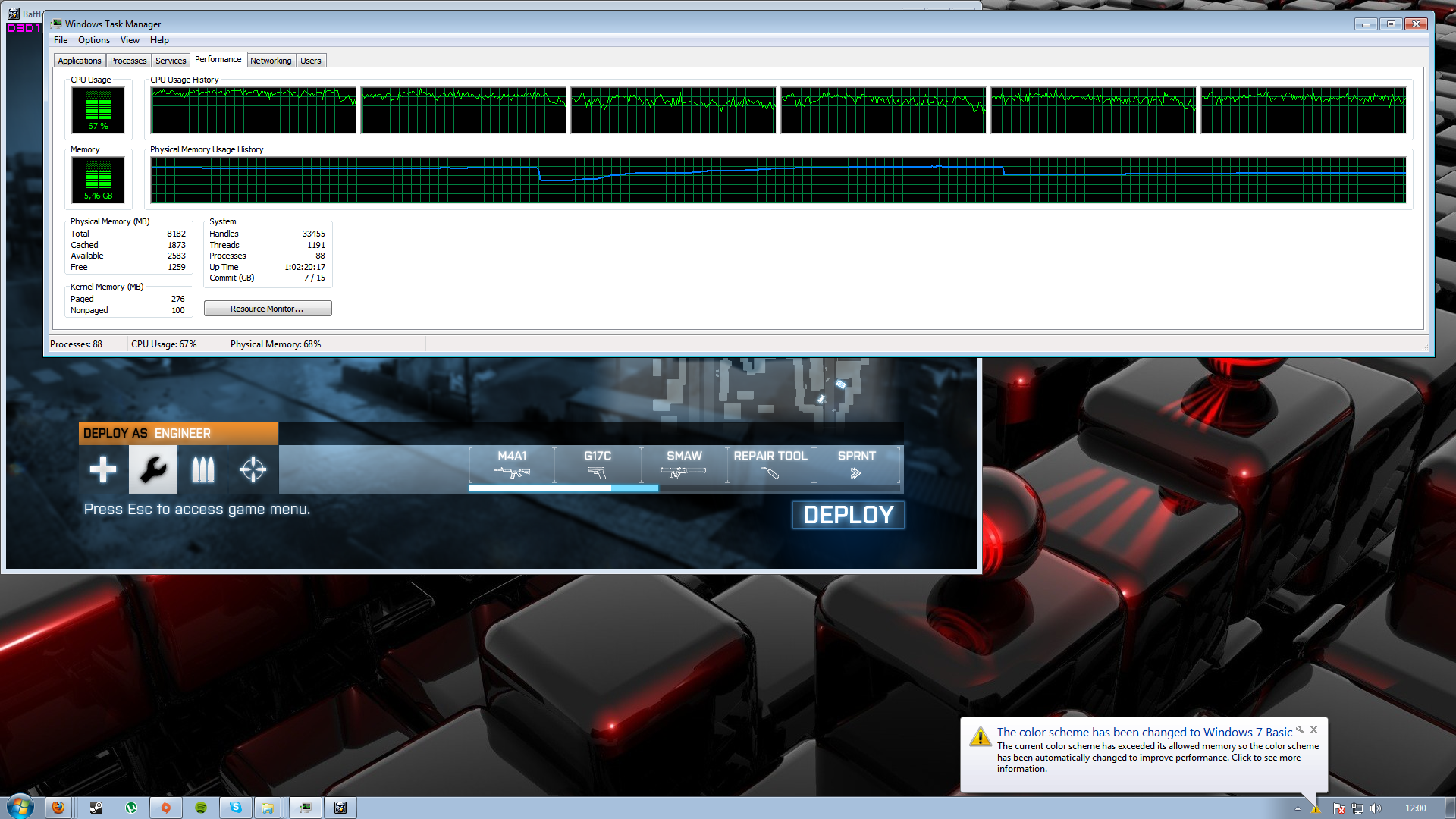Click the Handles value 33455
This screenshot has width=1456, height=819.
tap(314, 234)
